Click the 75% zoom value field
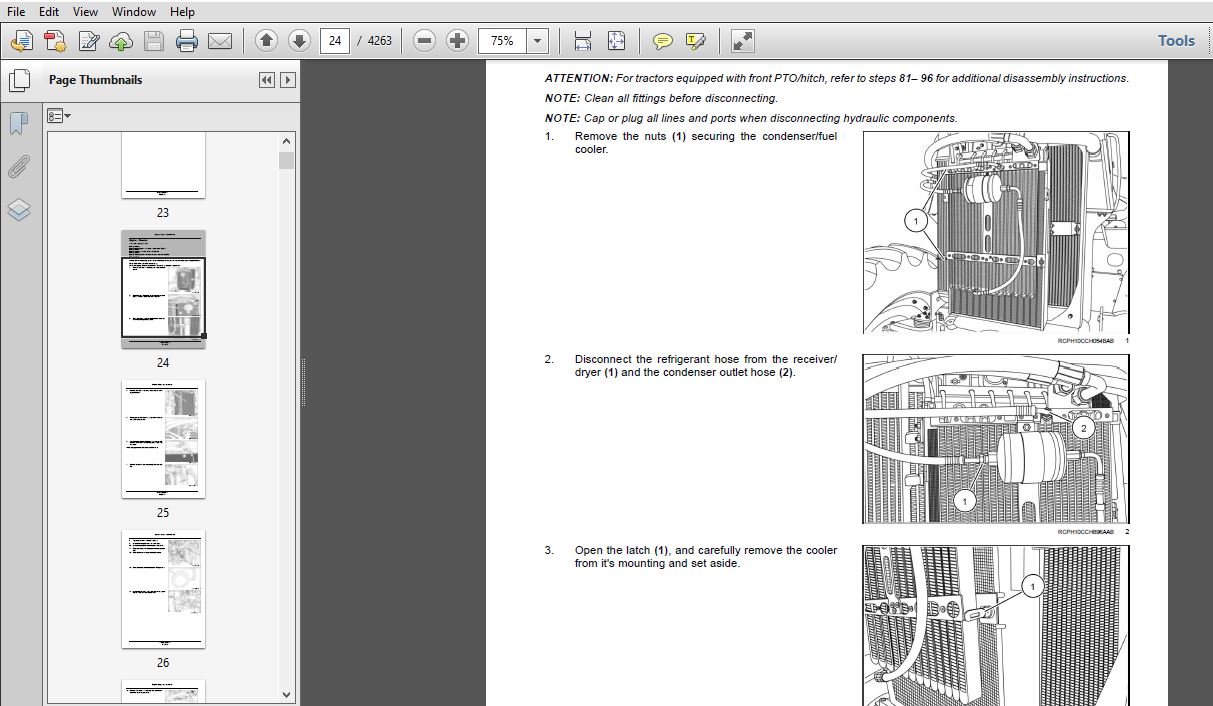 503,41
